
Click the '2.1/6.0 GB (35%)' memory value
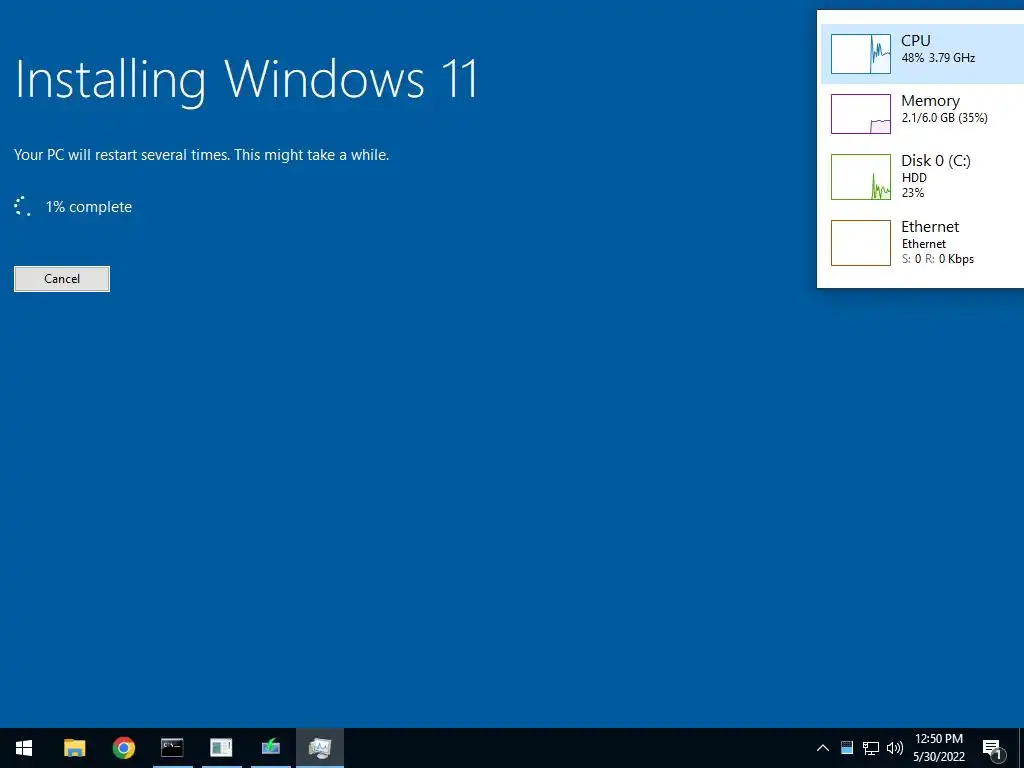944,118
